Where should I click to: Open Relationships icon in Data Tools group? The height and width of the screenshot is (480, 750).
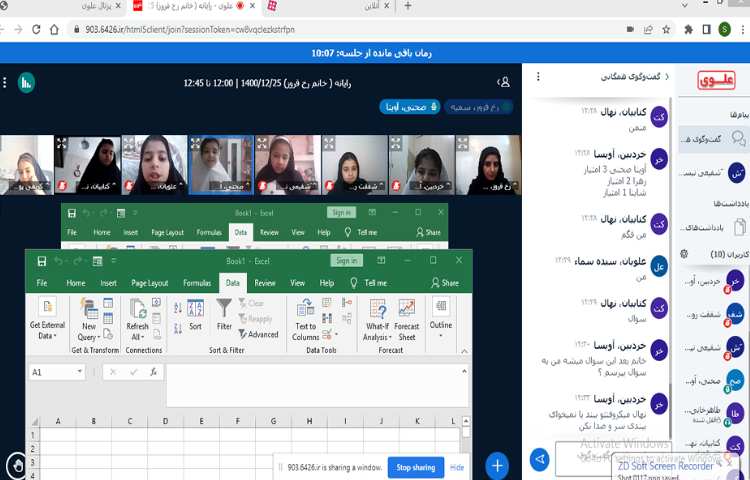point(347,318)
